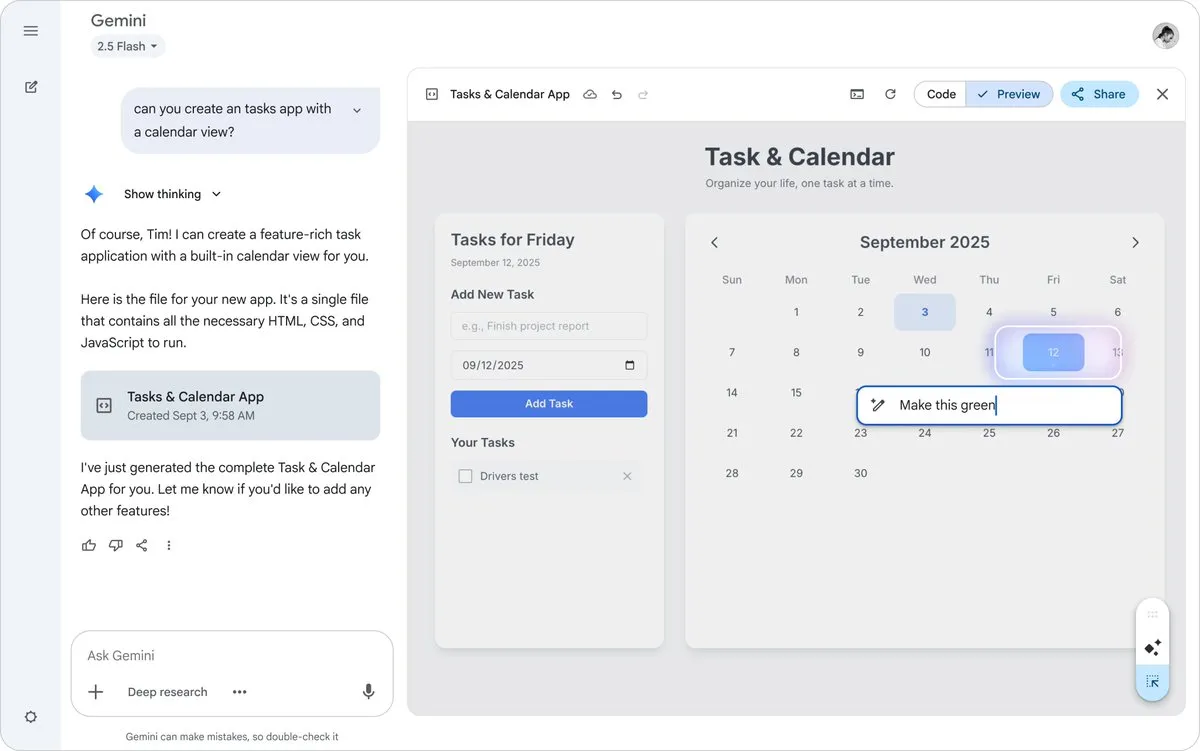This screenshot has width=1200, height=751.
Task: Click the Make this green edit field
Action: (x=989, y=405)
